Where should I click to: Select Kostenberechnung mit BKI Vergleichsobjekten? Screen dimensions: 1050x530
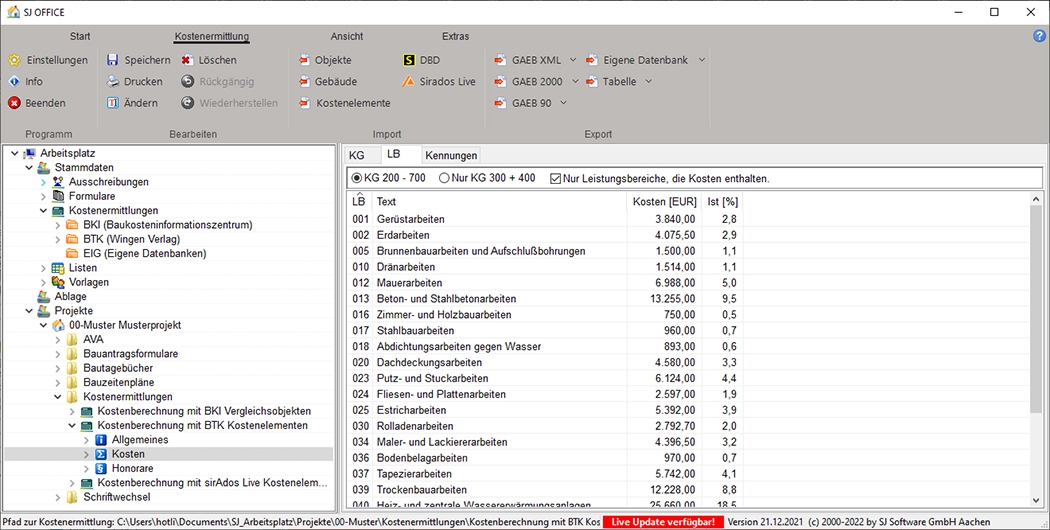(x=204, y=411)
